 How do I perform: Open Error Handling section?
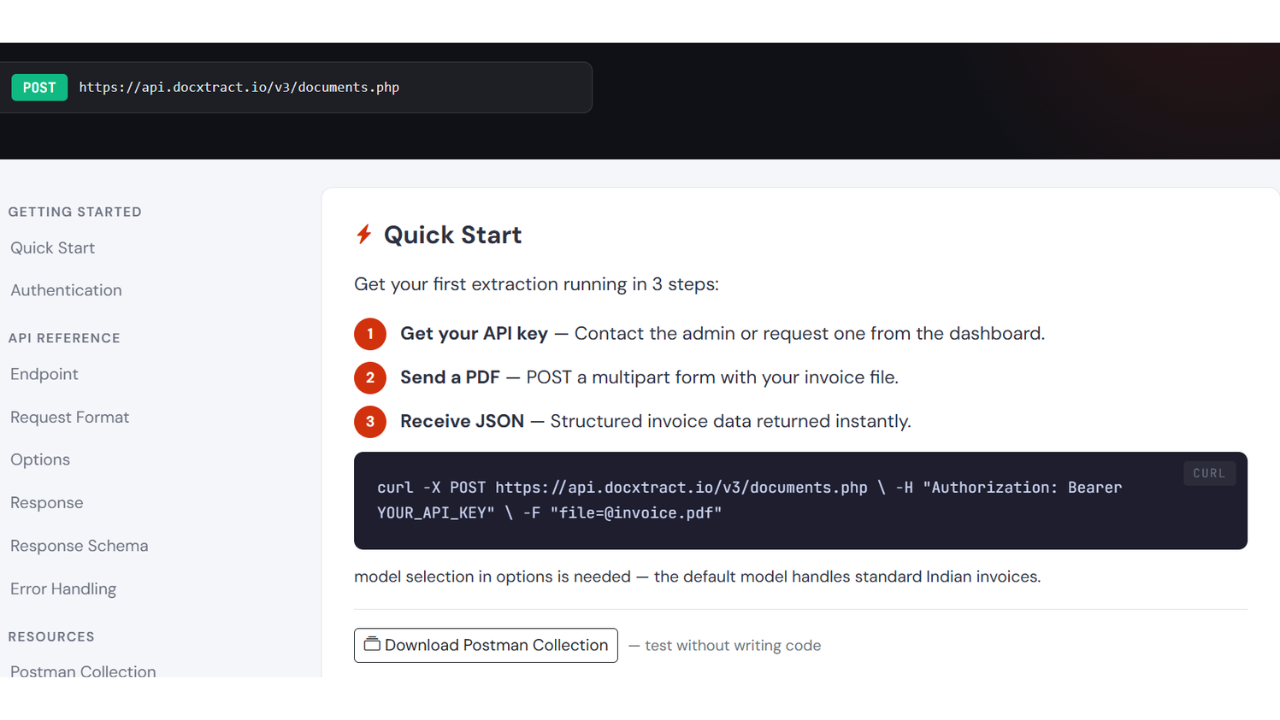click(63, 589)
